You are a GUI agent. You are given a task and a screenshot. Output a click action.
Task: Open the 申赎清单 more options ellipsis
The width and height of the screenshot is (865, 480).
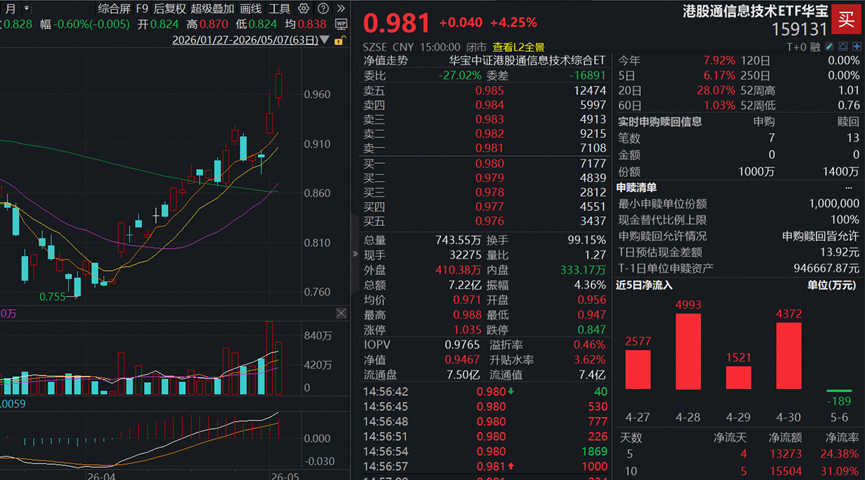click(849, 188)
